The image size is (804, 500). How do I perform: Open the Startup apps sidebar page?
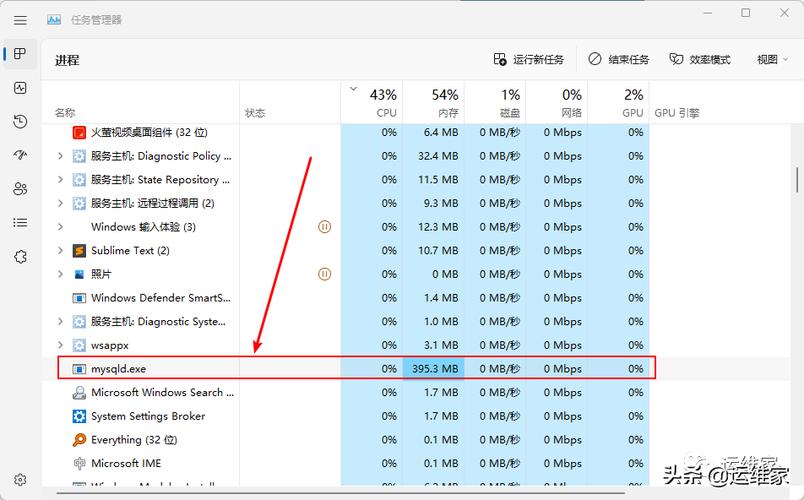pos(20,155)
